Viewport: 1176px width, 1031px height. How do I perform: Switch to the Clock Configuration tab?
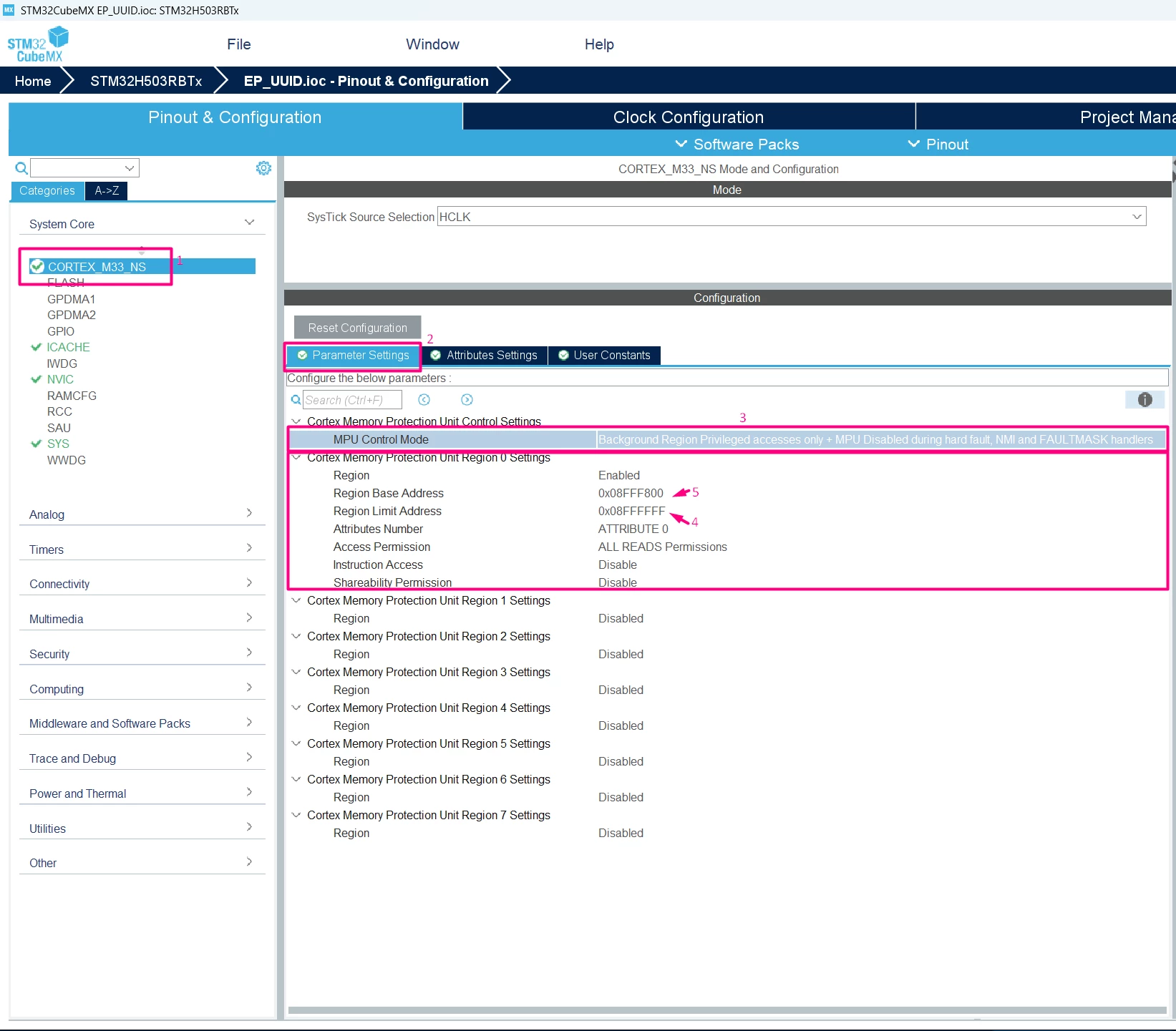pos(689,117)
